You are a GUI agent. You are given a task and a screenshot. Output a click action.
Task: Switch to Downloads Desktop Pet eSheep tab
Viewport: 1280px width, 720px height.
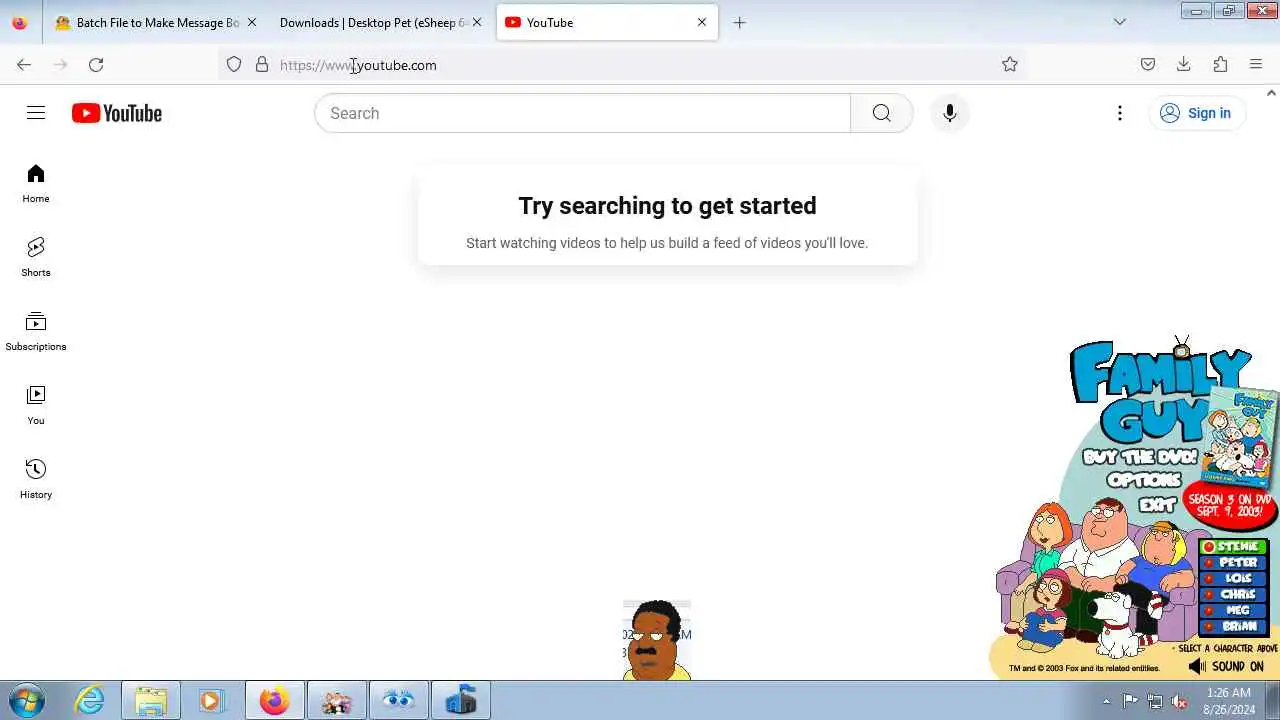coord(374,22)
